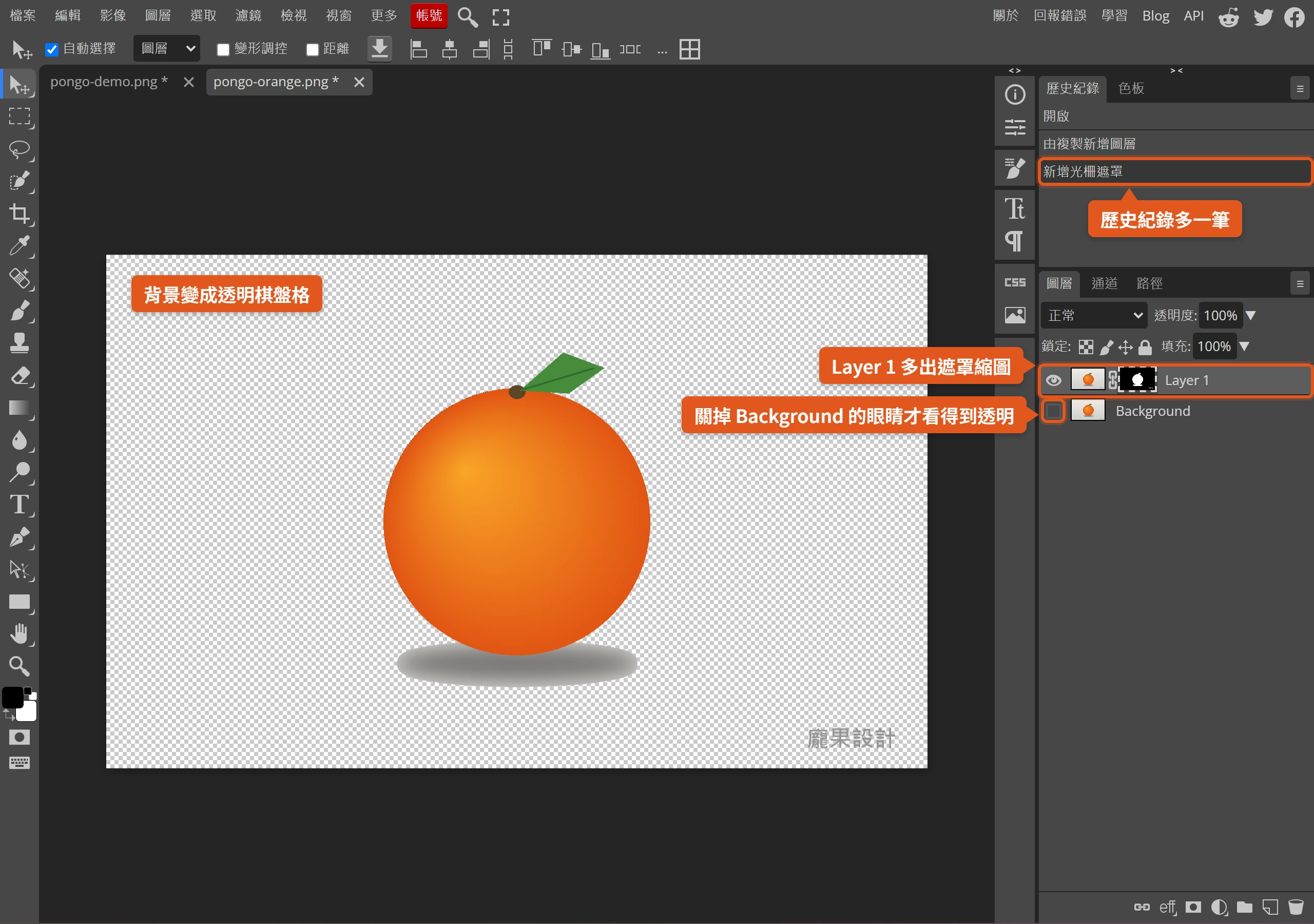
Task: Show the Background layer visibility
Action: point(1053,411)
